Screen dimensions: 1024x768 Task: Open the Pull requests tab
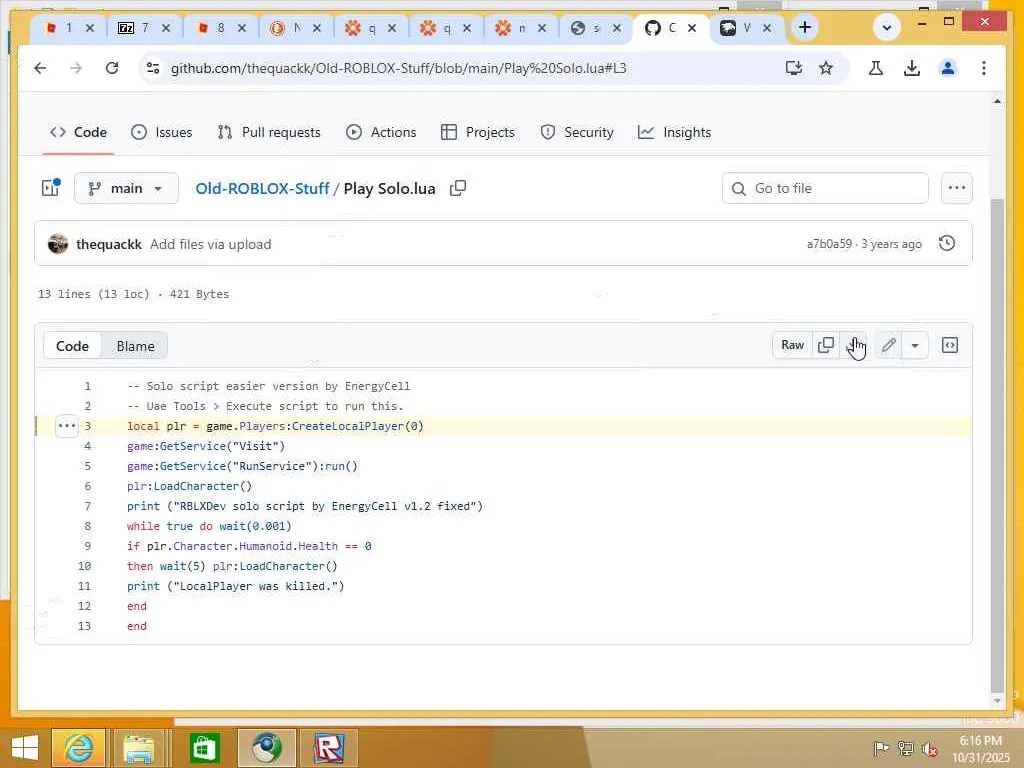click(269, 133)
